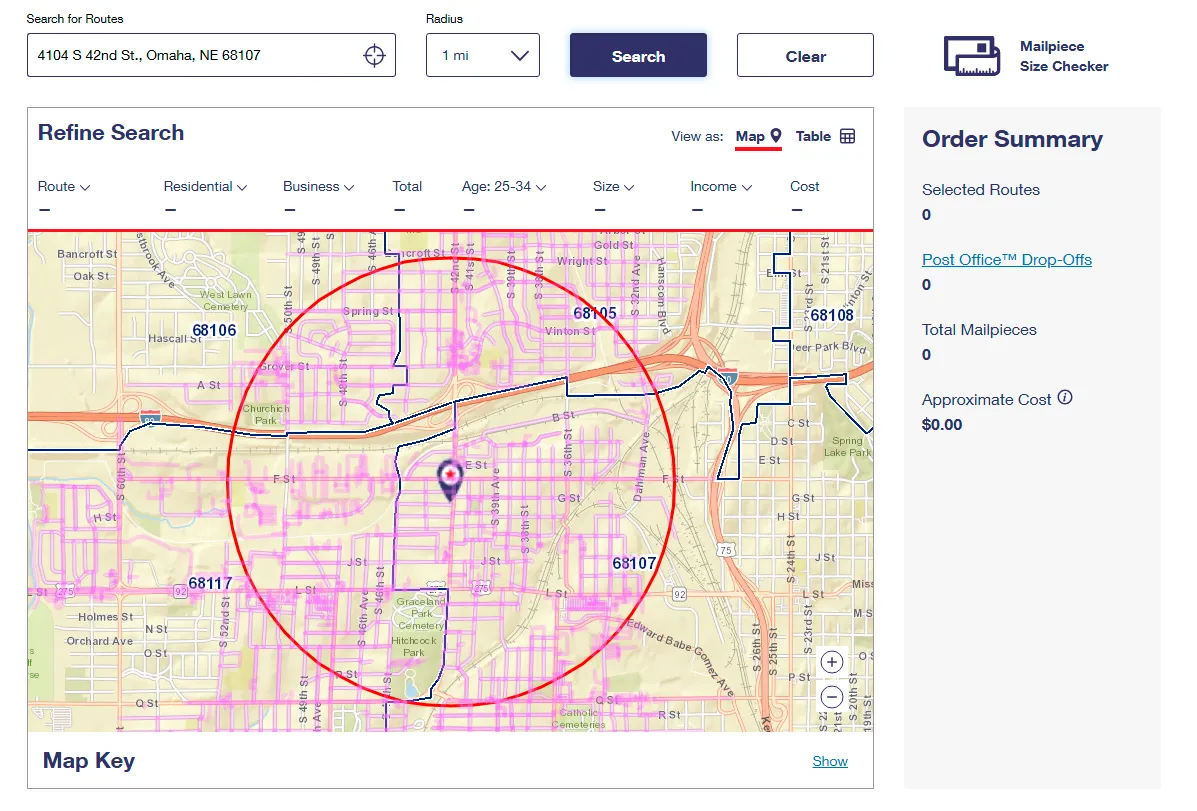Expand the Route filter

point(64,186)
